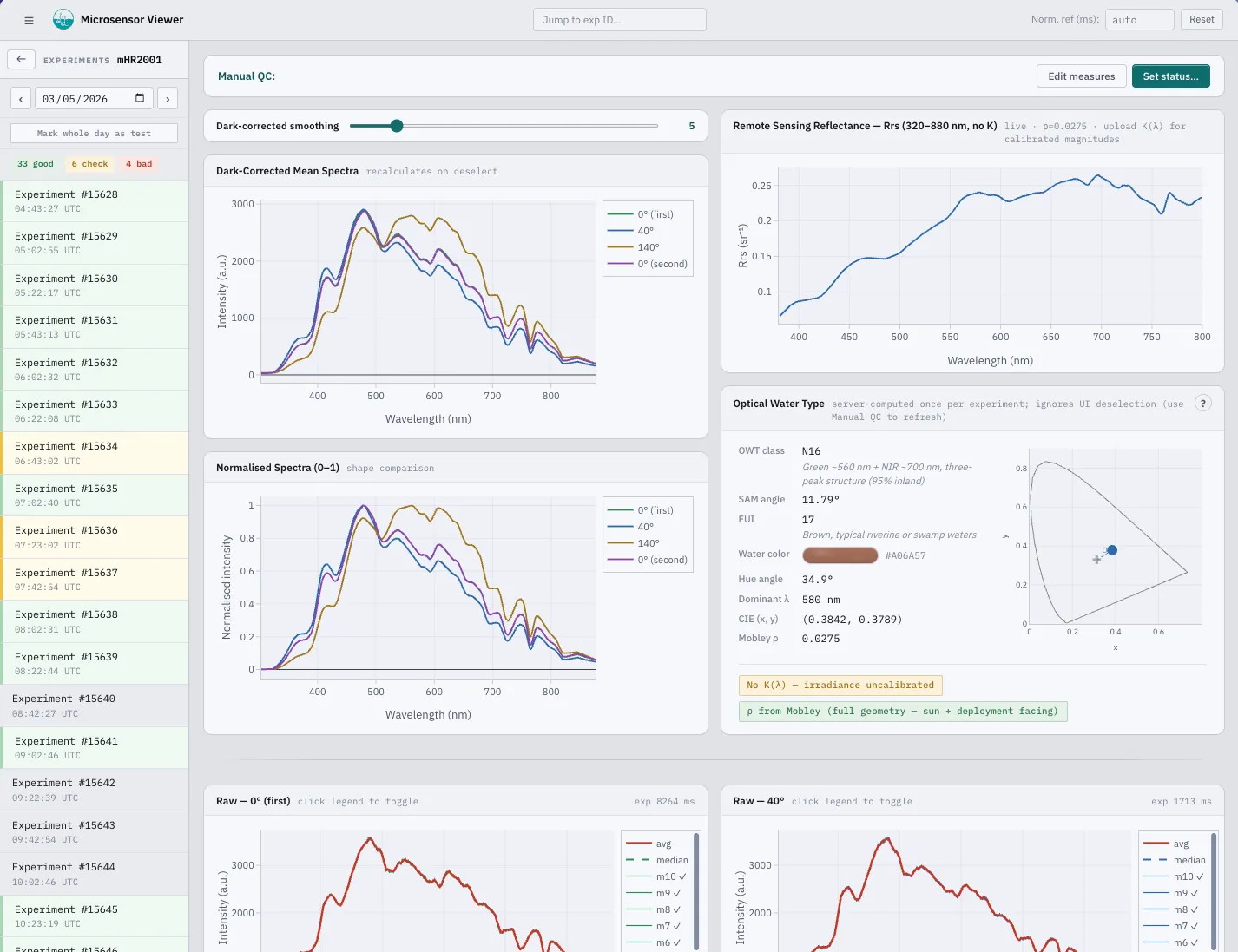Open the calendar date picker icon
Image resolution: width=1238 pixels, height=952 pixels.
point(140,98)
